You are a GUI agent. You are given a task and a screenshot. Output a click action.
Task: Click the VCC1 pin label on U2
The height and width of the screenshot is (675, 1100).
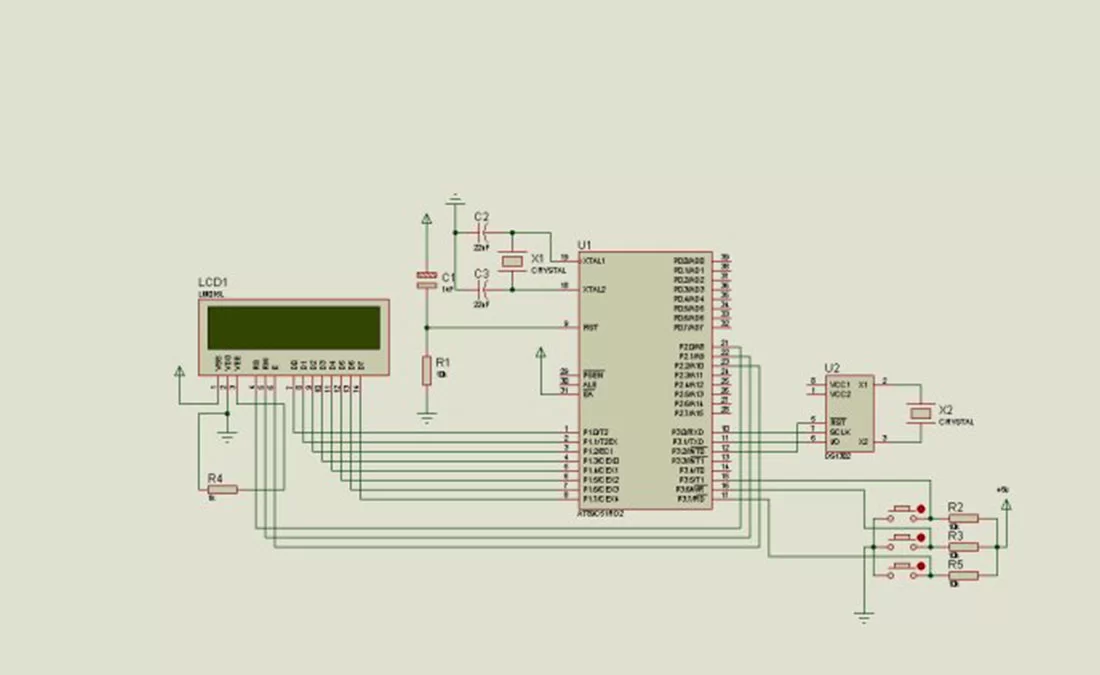tap(840, 385)
